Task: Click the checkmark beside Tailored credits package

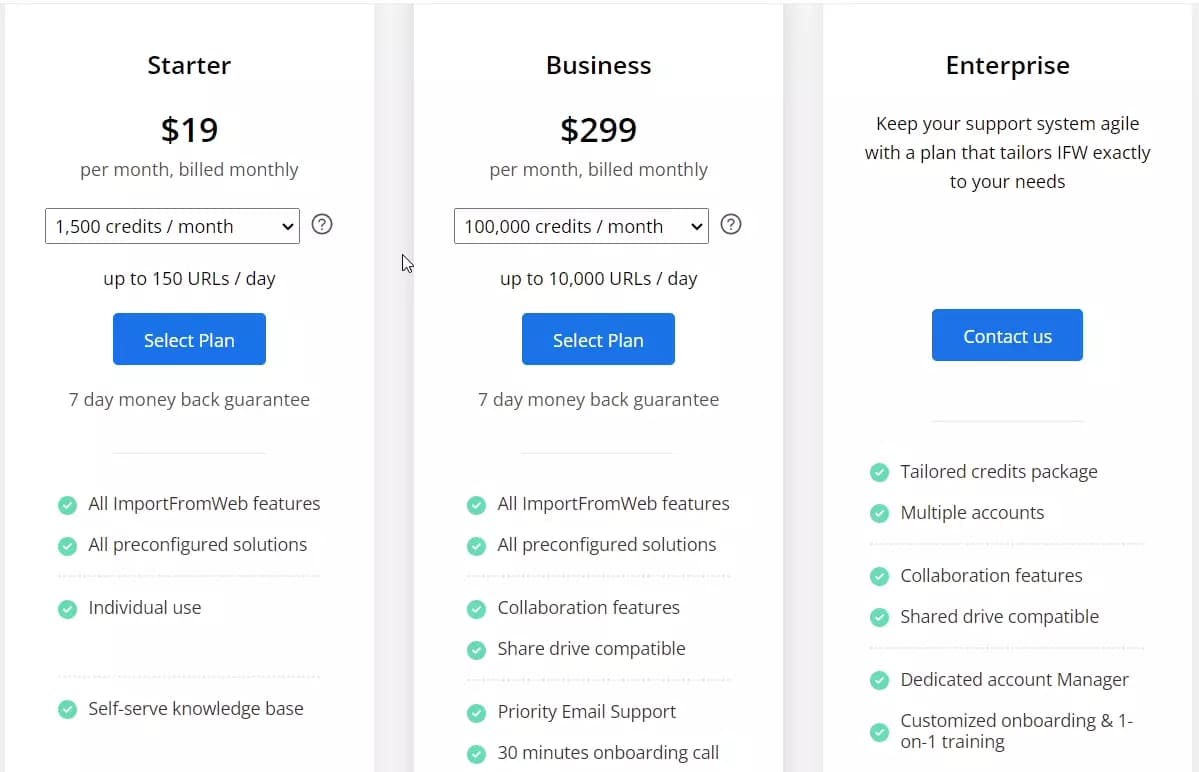Action: click(879, 472)
